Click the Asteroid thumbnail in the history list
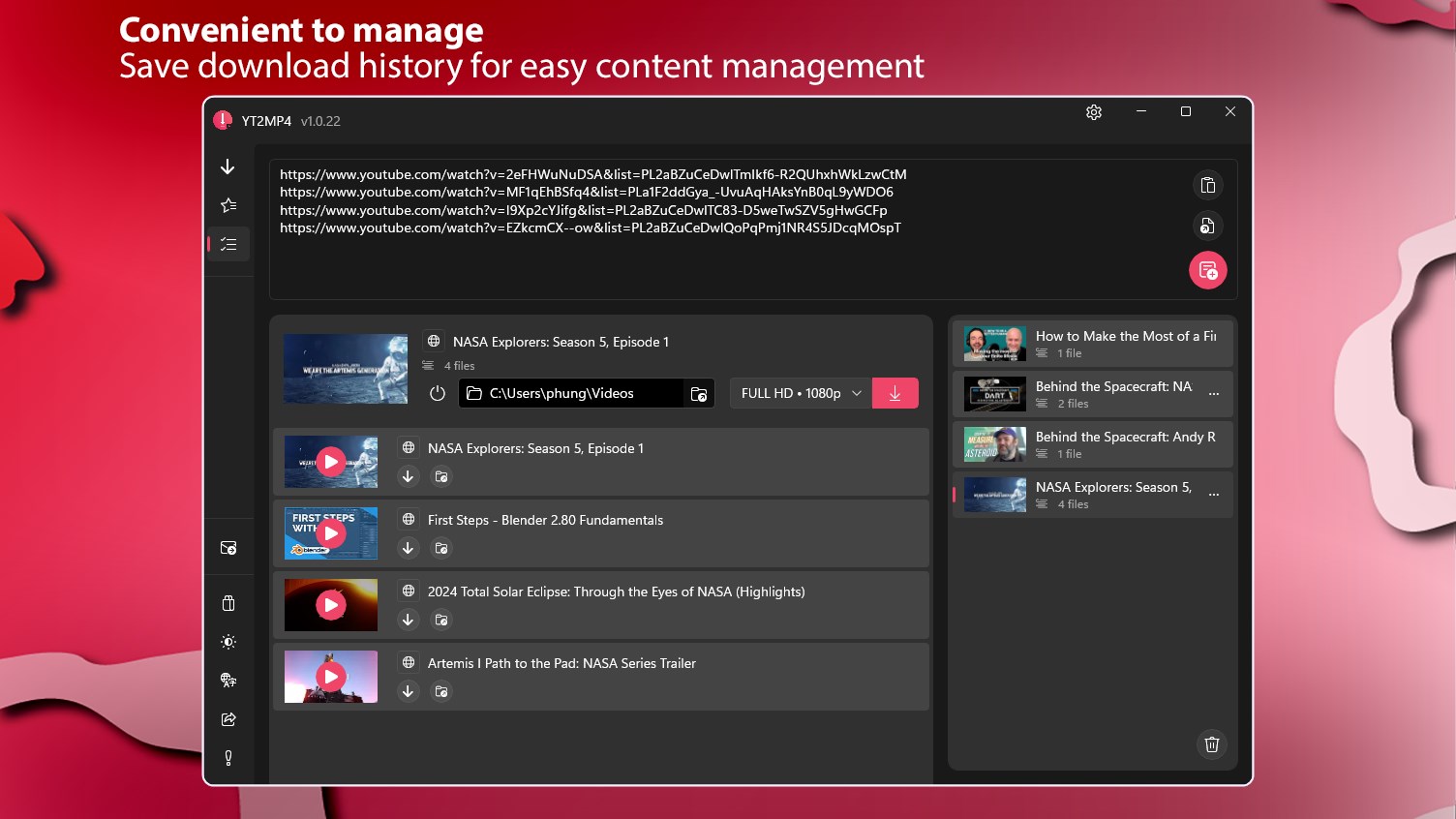1456x819 pixels. point(995,444)
